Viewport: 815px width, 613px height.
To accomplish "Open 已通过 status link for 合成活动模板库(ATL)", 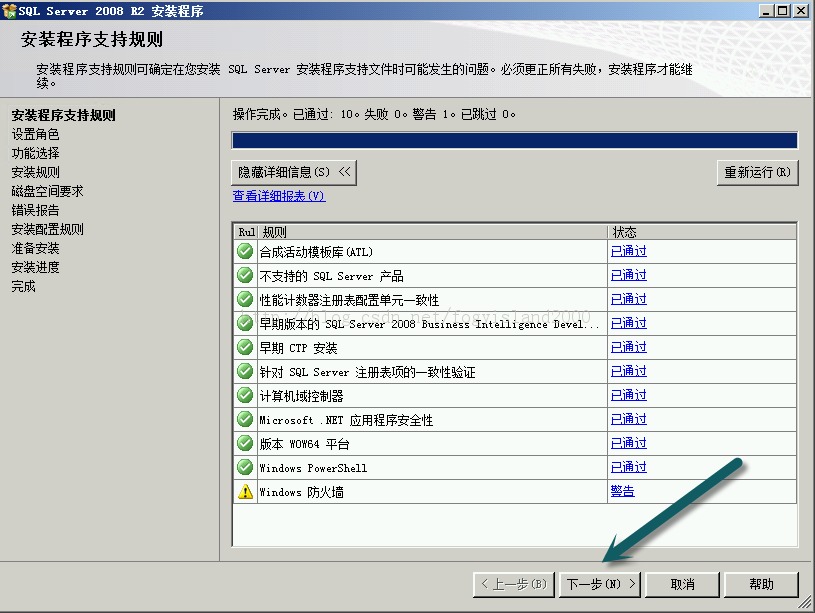I will [628, 252].
